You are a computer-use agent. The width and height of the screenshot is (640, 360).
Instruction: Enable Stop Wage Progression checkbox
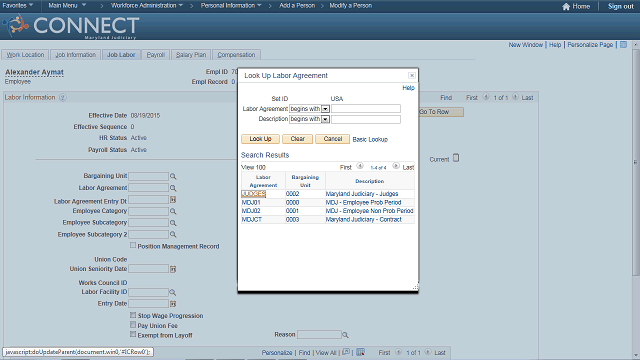133,315
